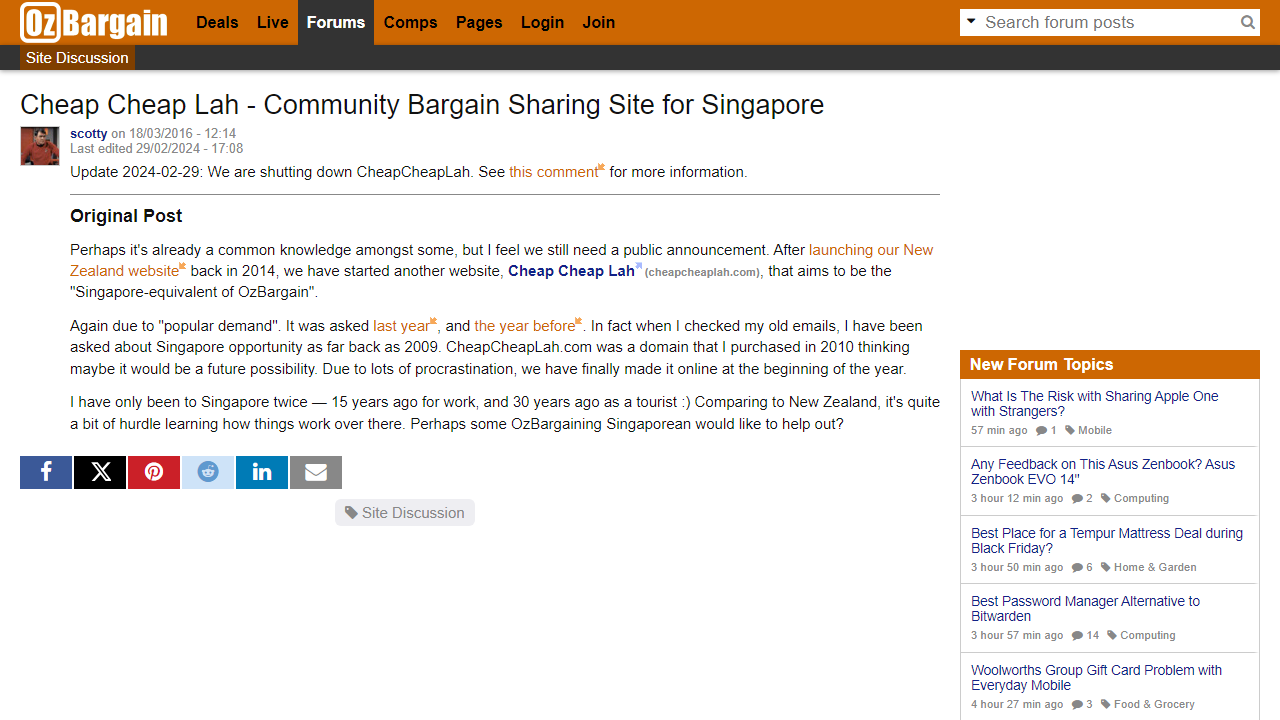Image resolution: width=1280 pixels, height=720 pixels.
Task: Select the Site Discussion breadcrumb tab
Action: [x=77, y=58]
